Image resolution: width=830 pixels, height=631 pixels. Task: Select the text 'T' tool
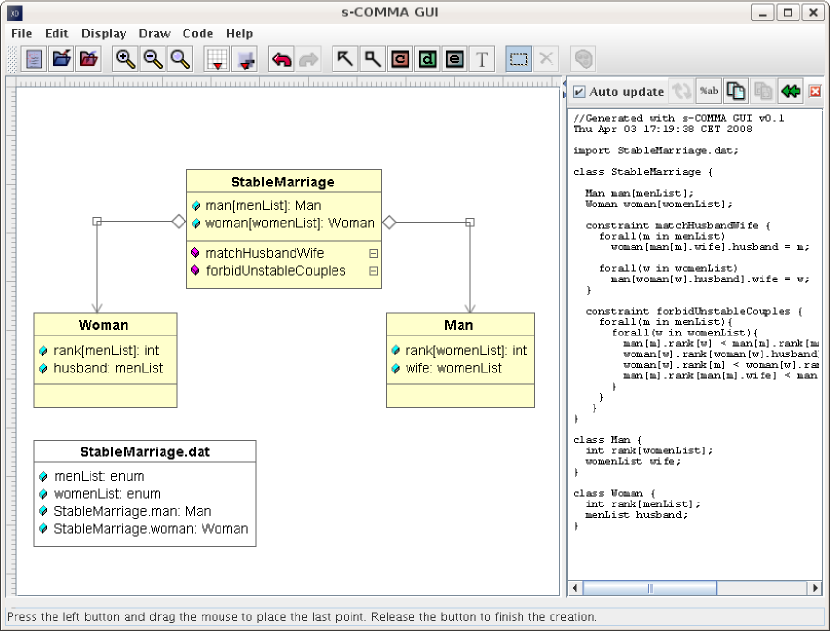pyautogui.click(x=482, y=59)
